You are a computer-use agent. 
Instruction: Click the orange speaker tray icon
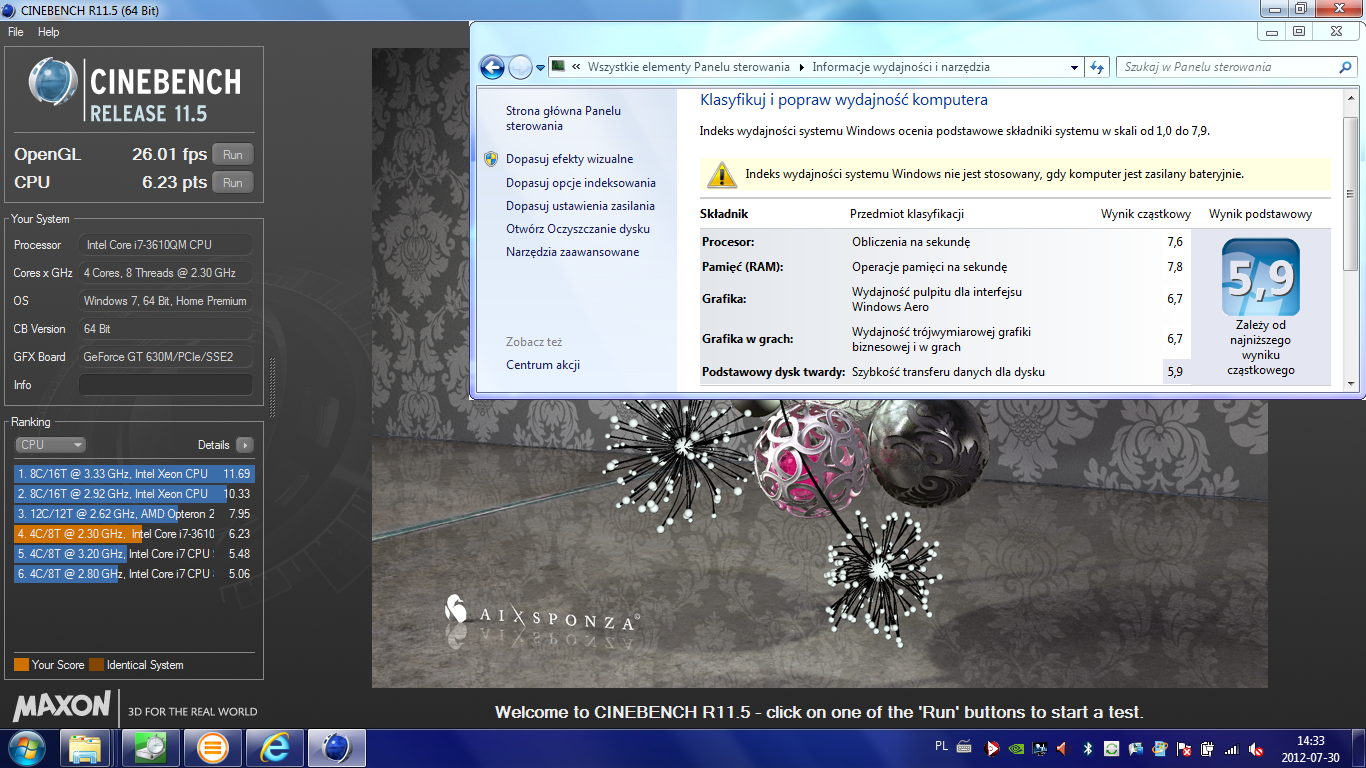tap(1063, 748)
